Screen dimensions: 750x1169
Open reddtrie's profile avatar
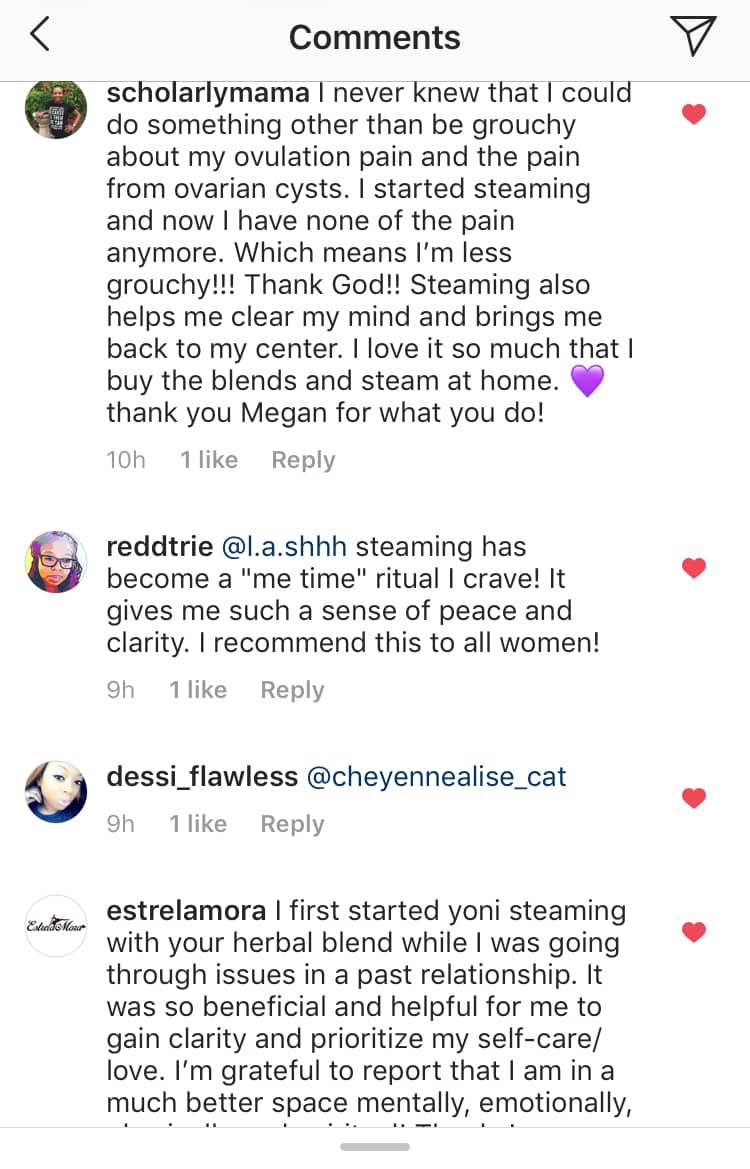coord(56,562)
